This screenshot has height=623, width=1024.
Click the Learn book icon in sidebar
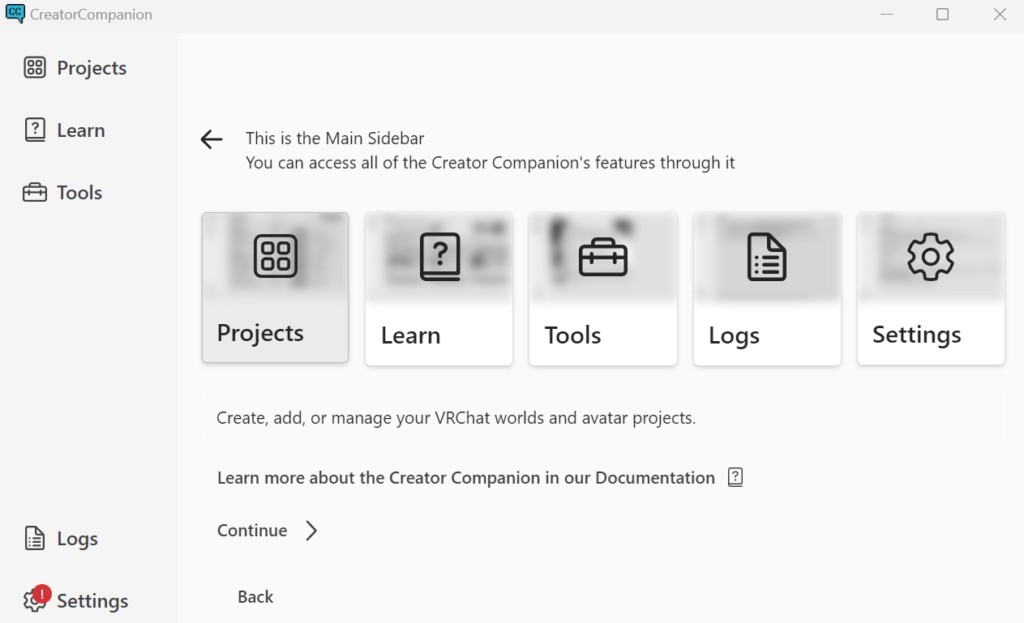pyautogui.click(x=35, y=130)
